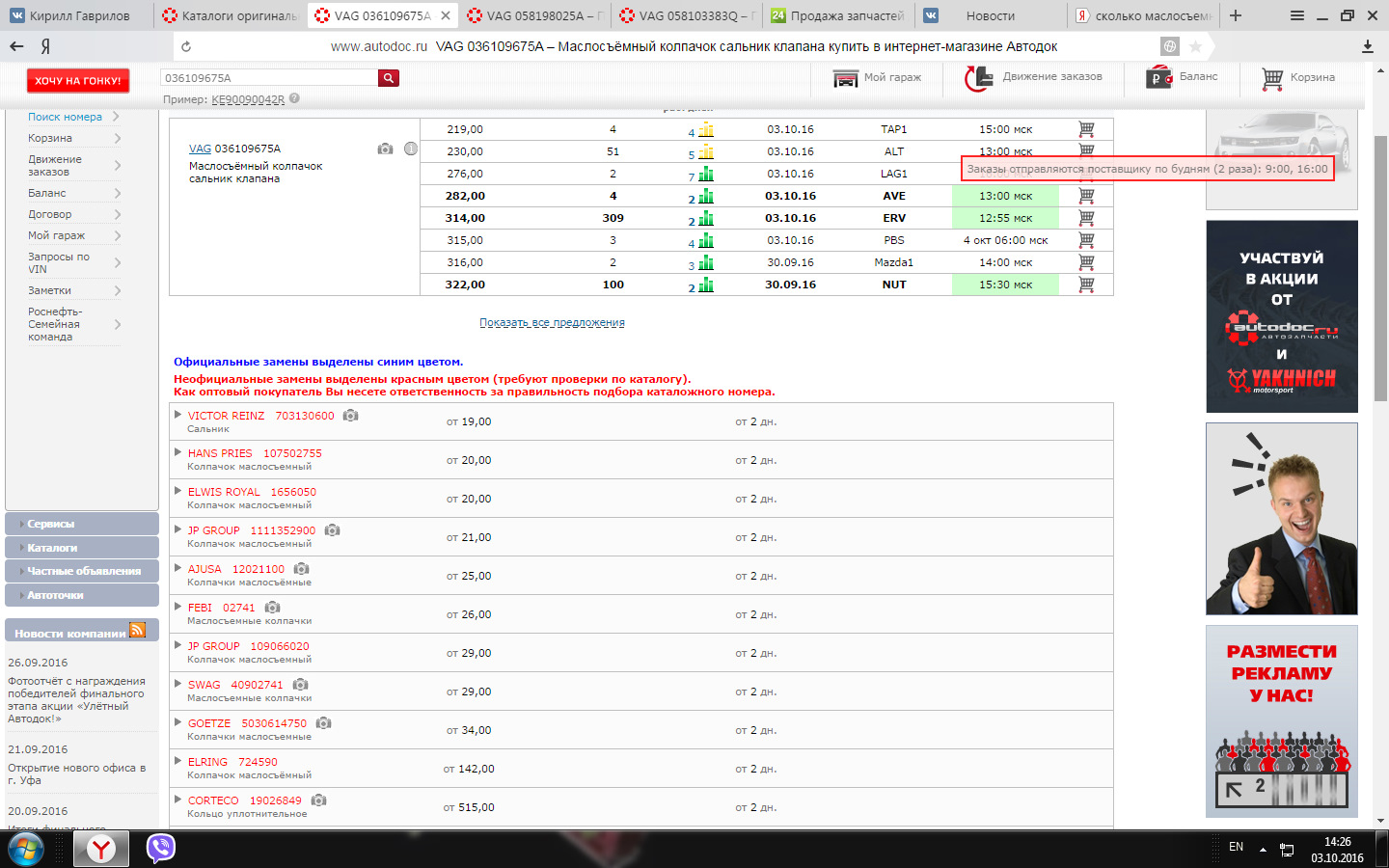Add the 282,00 AVE offer to cart
This screenshot has height=868, width=1389.
click(1086, 196)
